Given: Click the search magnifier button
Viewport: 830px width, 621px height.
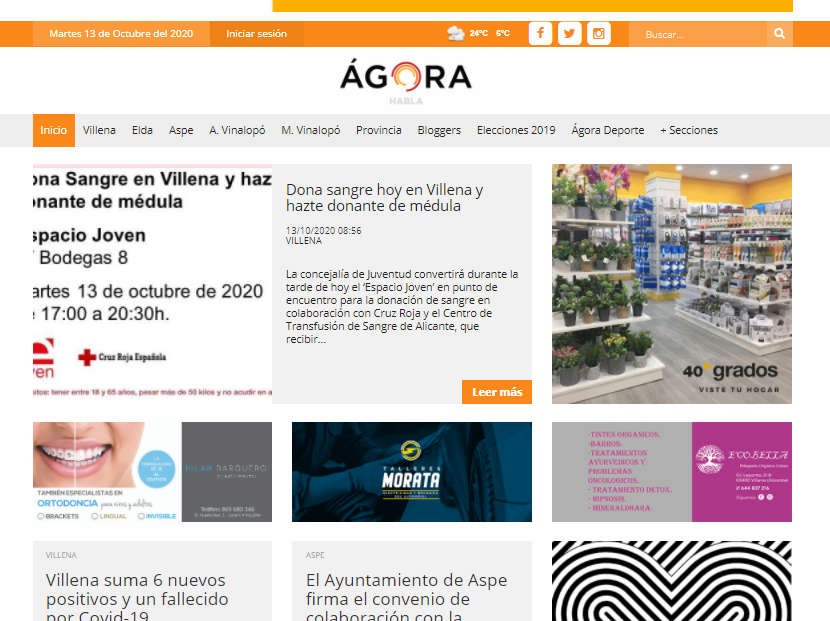Looking at the screenshot, I should pos(779,34).
